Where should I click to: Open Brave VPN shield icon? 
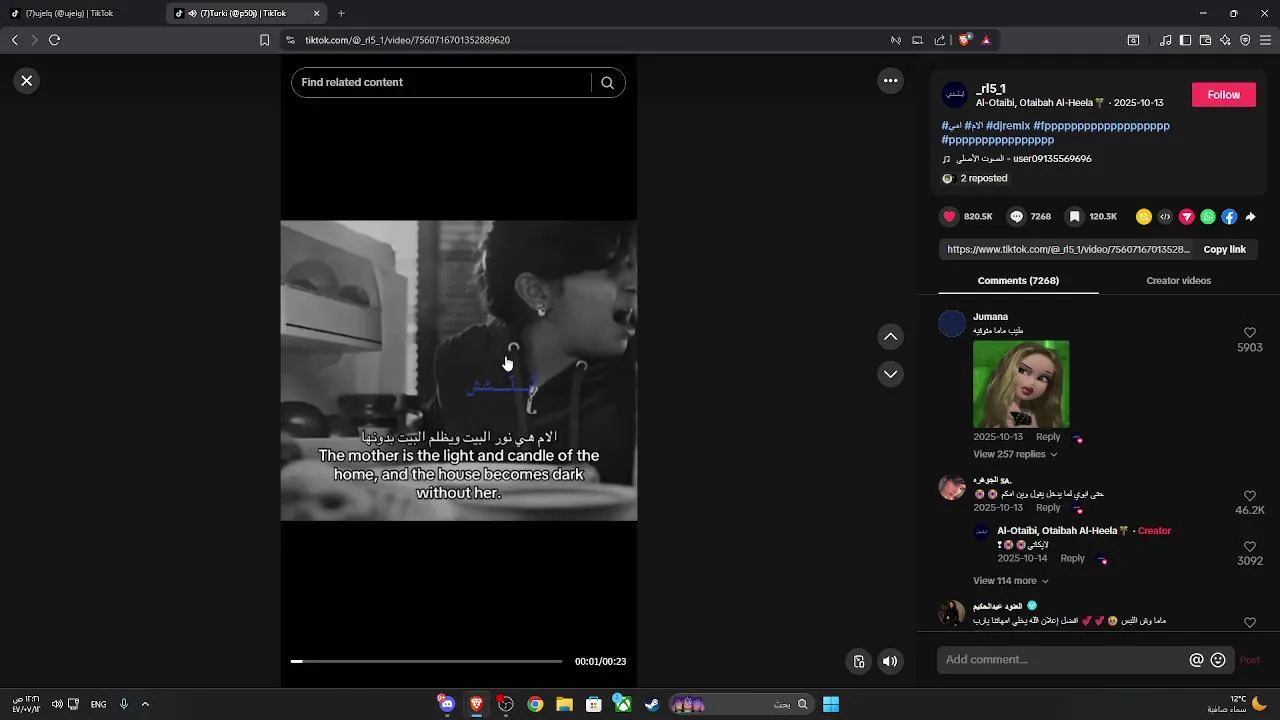coord(1245,40)
